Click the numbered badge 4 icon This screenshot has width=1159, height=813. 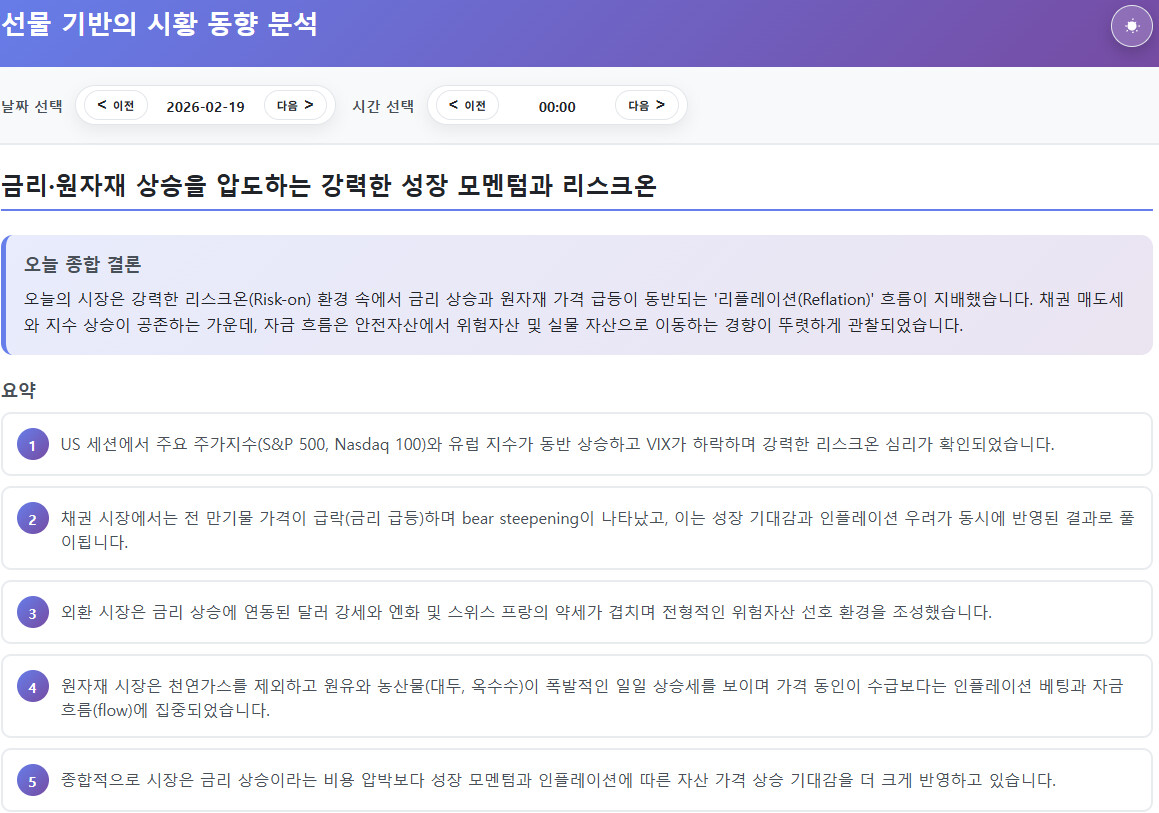coord(33,687)
